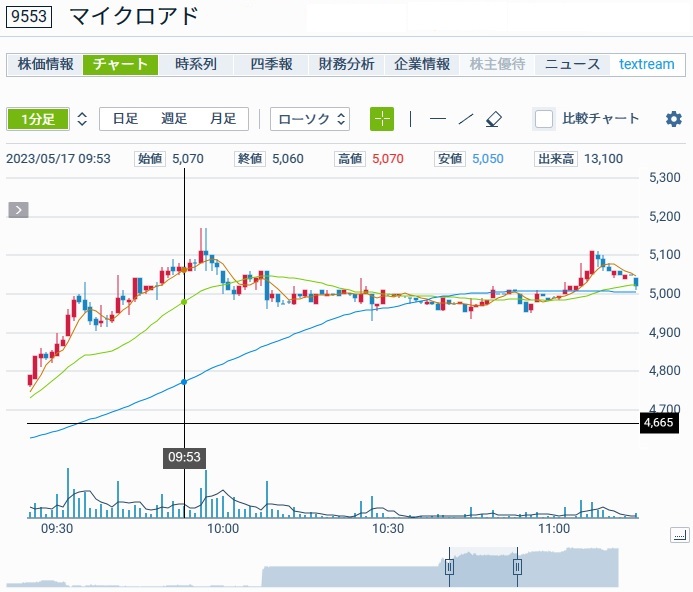Click the right range slider handle
The height and width of the screenshot is (592, 693).
coord(518,567)
